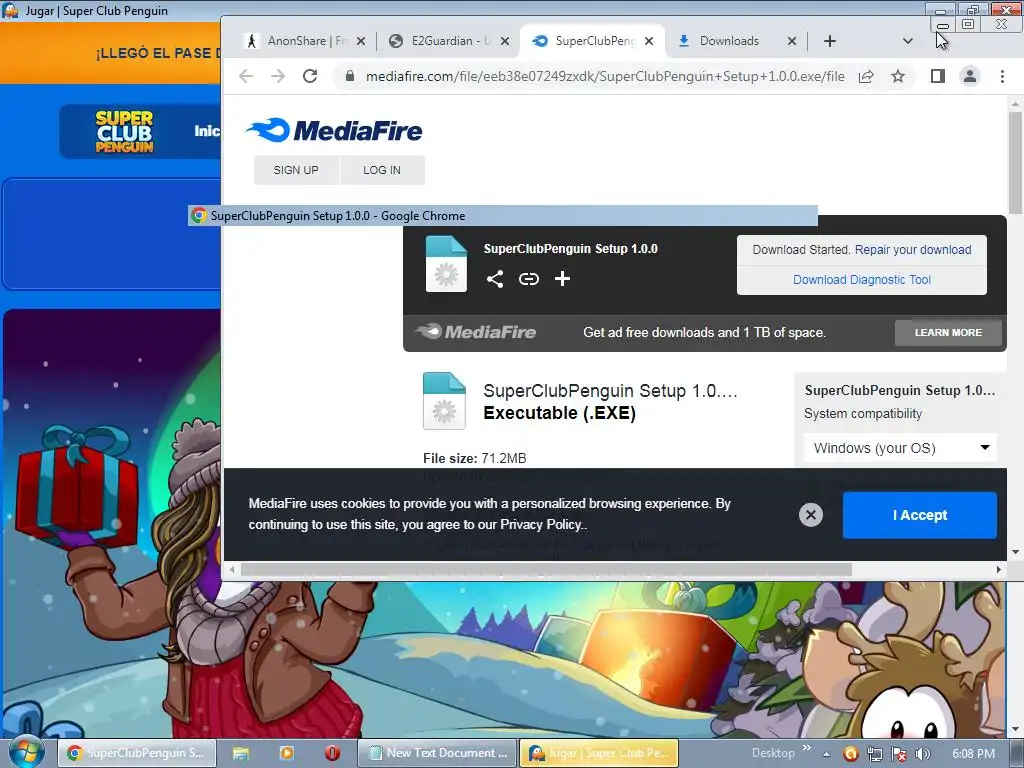The width and height of the screenshot is (1024, 768).
Task: Go back one page in Chrome
Action: 246,76
